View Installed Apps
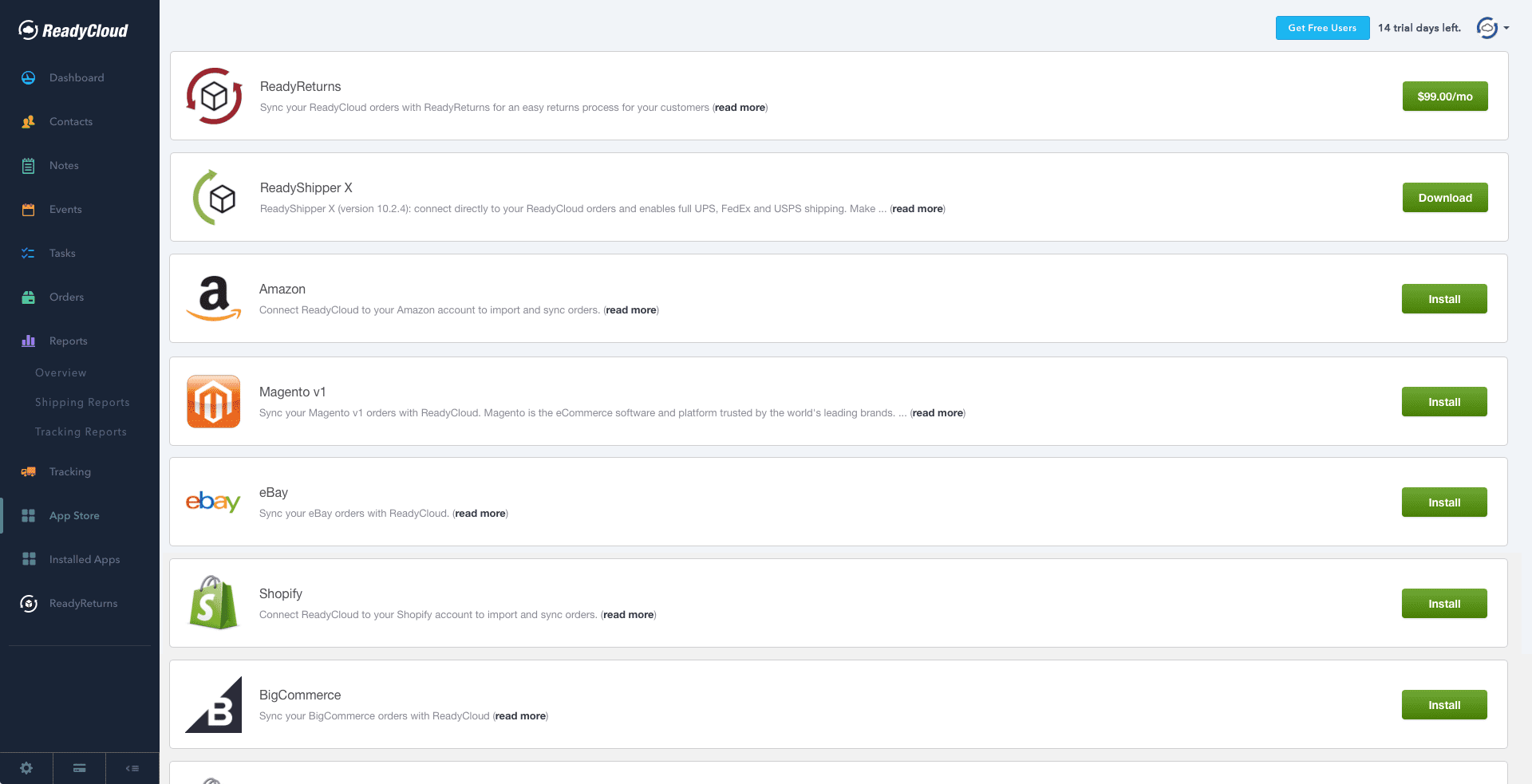1532x784 pixels. 85,559
